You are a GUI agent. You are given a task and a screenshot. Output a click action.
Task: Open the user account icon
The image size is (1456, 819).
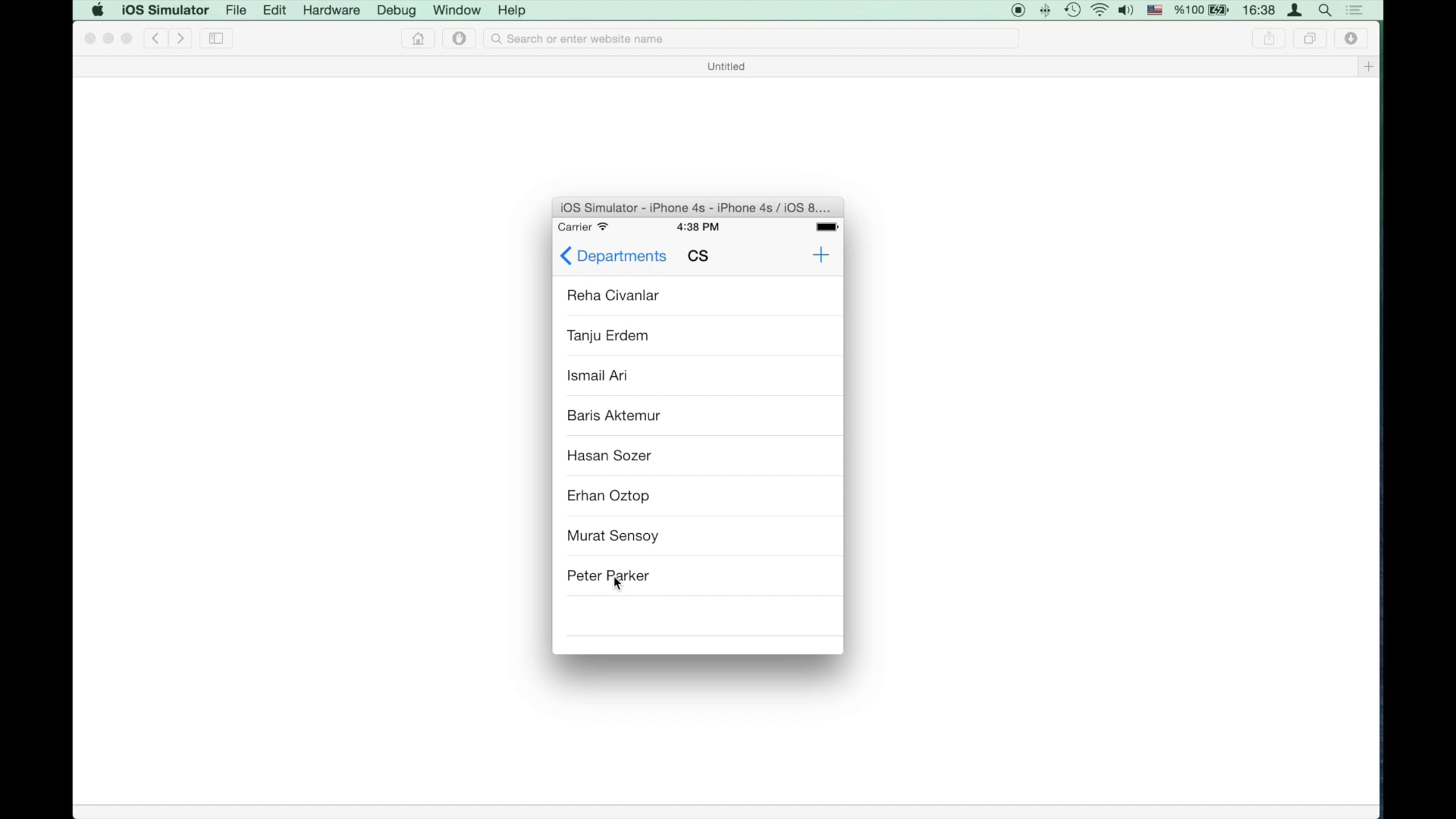click(1295, 10)
